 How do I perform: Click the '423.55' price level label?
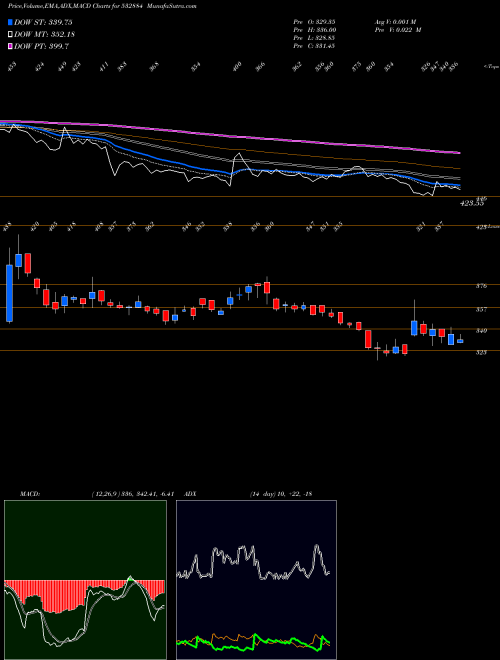tap(472, 203)
